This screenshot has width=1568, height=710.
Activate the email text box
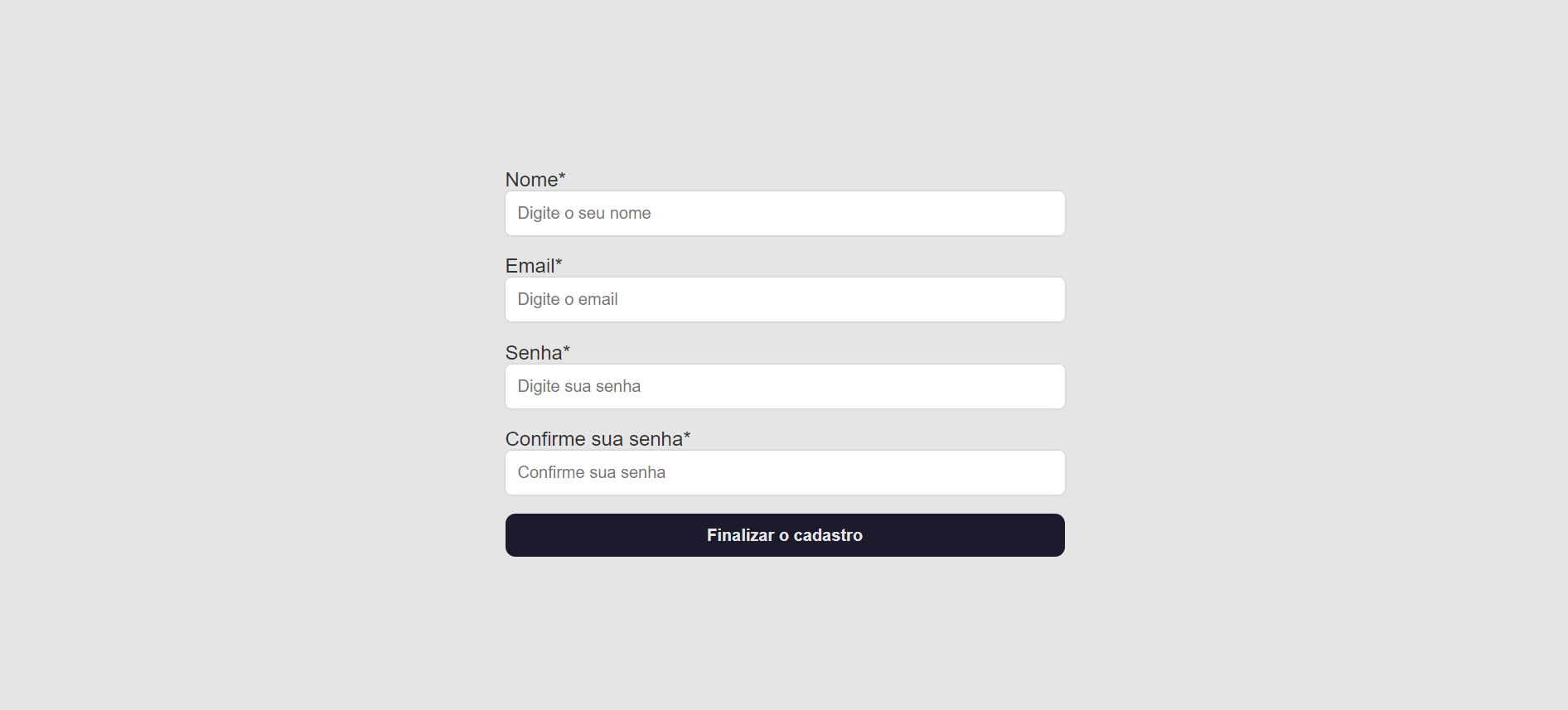point(784,299)
